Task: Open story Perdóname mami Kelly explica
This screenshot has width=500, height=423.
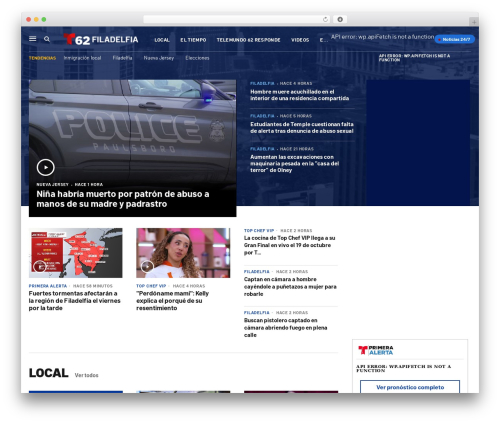Action: coord(172,301)
